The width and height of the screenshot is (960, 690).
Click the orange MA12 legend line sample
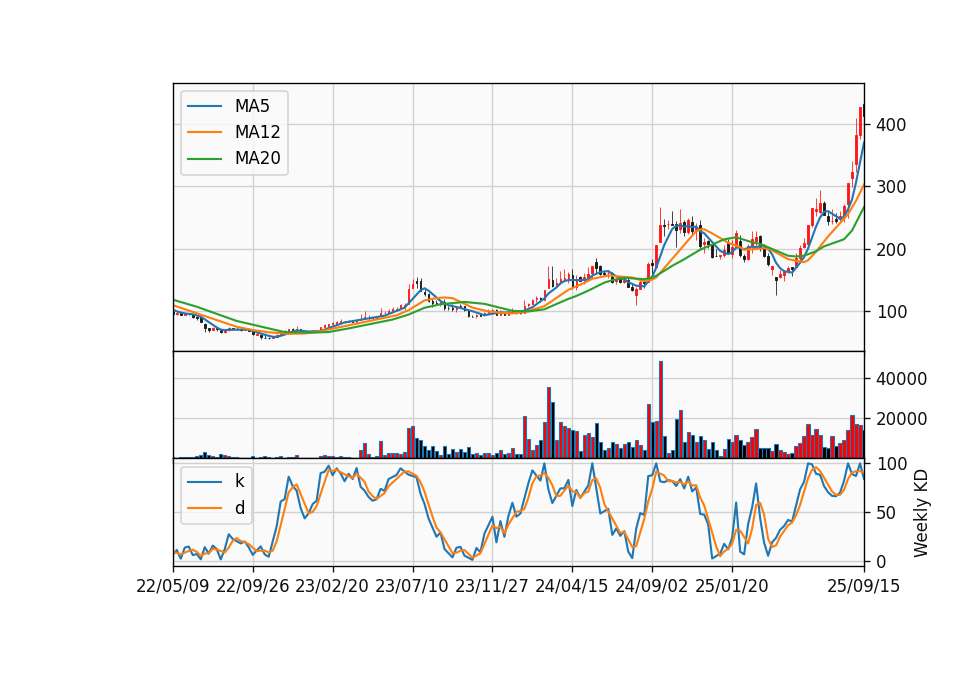pyautogui.click(x=204, y=132)
